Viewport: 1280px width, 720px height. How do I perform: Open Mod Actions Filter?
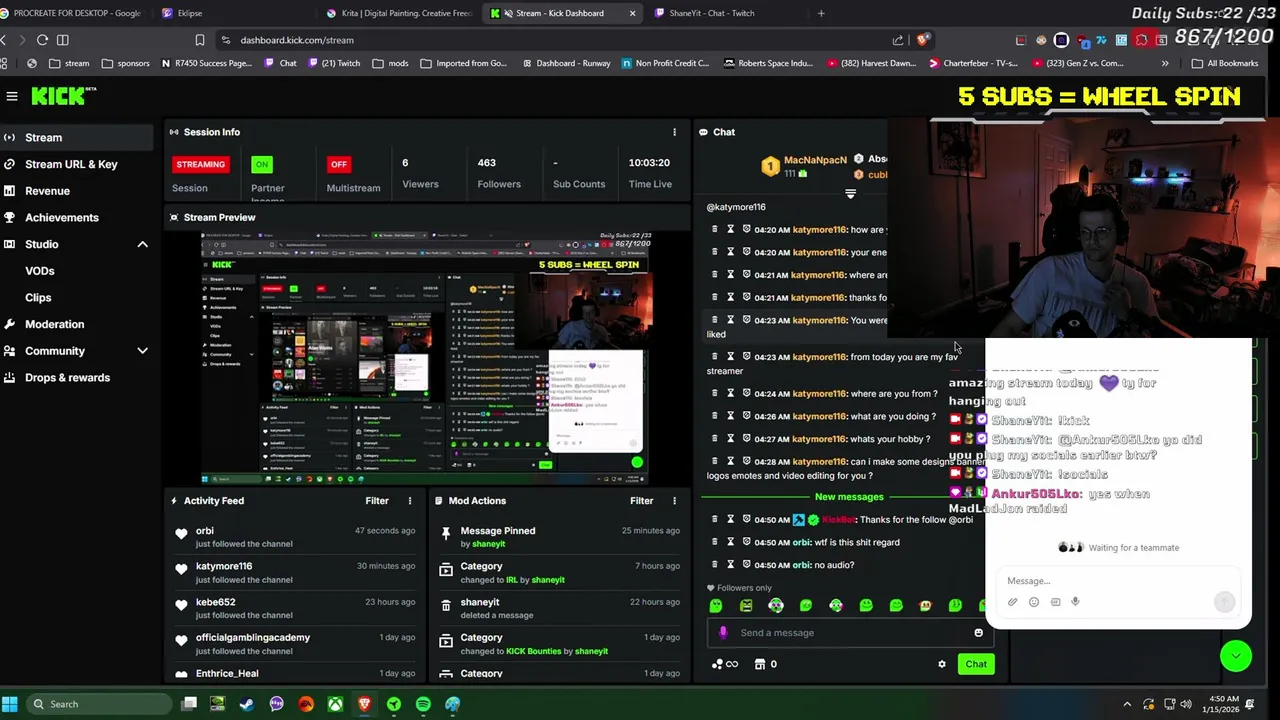(642, 501)
